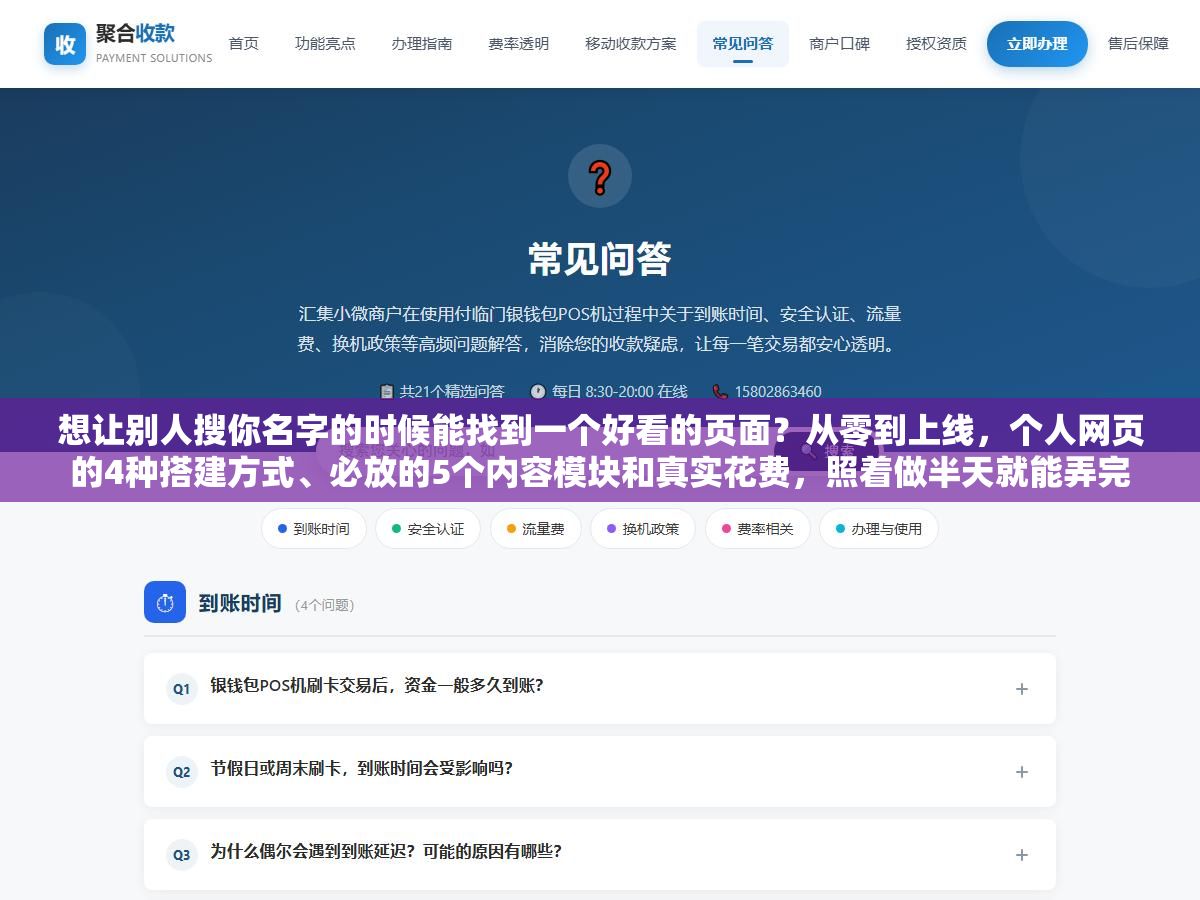
Task: Click the Q1 number badge
Action: click(182, 689)
